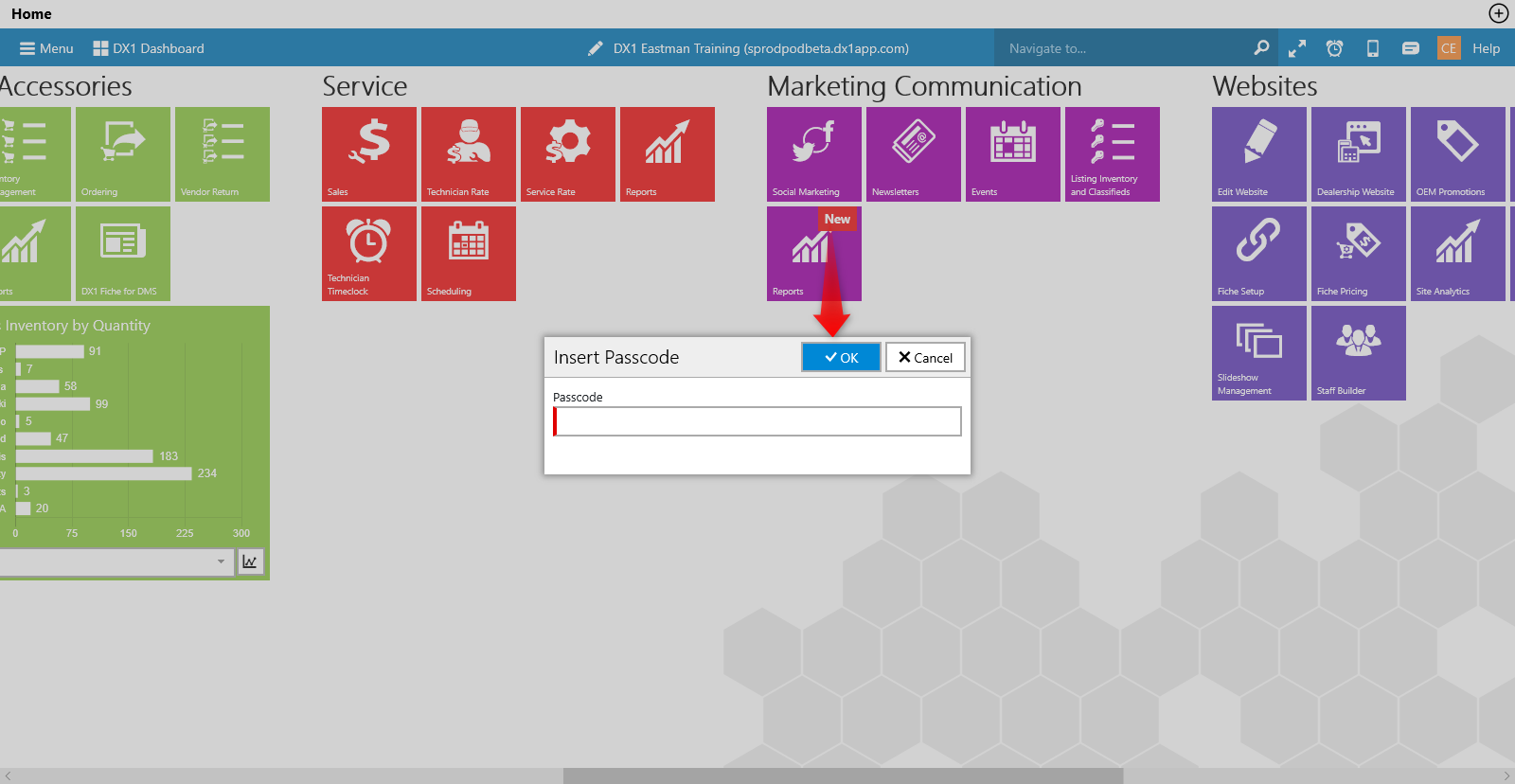Open the Menu hamburger button
Viewport: 1515px width, 784px height.
[x=46, y=48]
